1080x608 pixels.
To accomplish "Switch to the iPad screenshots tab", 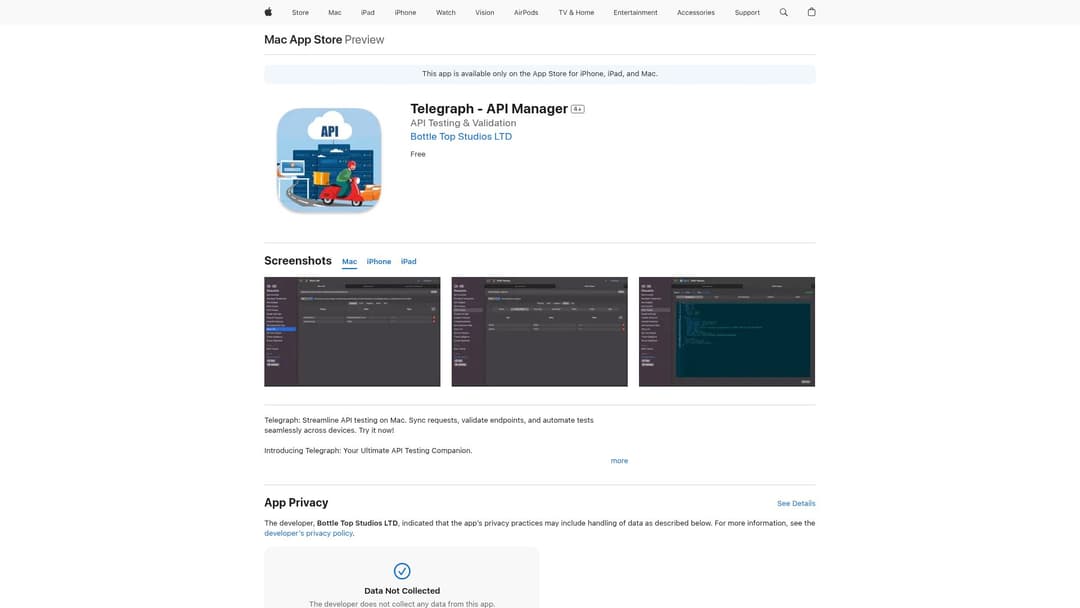I will coord(408,262).
